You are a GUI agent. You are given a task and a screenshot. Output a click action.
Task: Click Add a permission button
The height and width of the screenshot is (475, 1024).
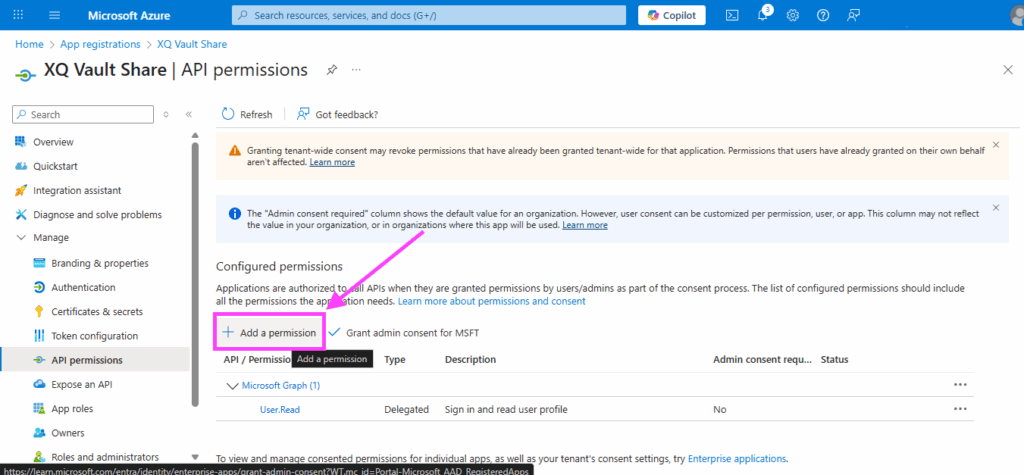coord(269,332)
